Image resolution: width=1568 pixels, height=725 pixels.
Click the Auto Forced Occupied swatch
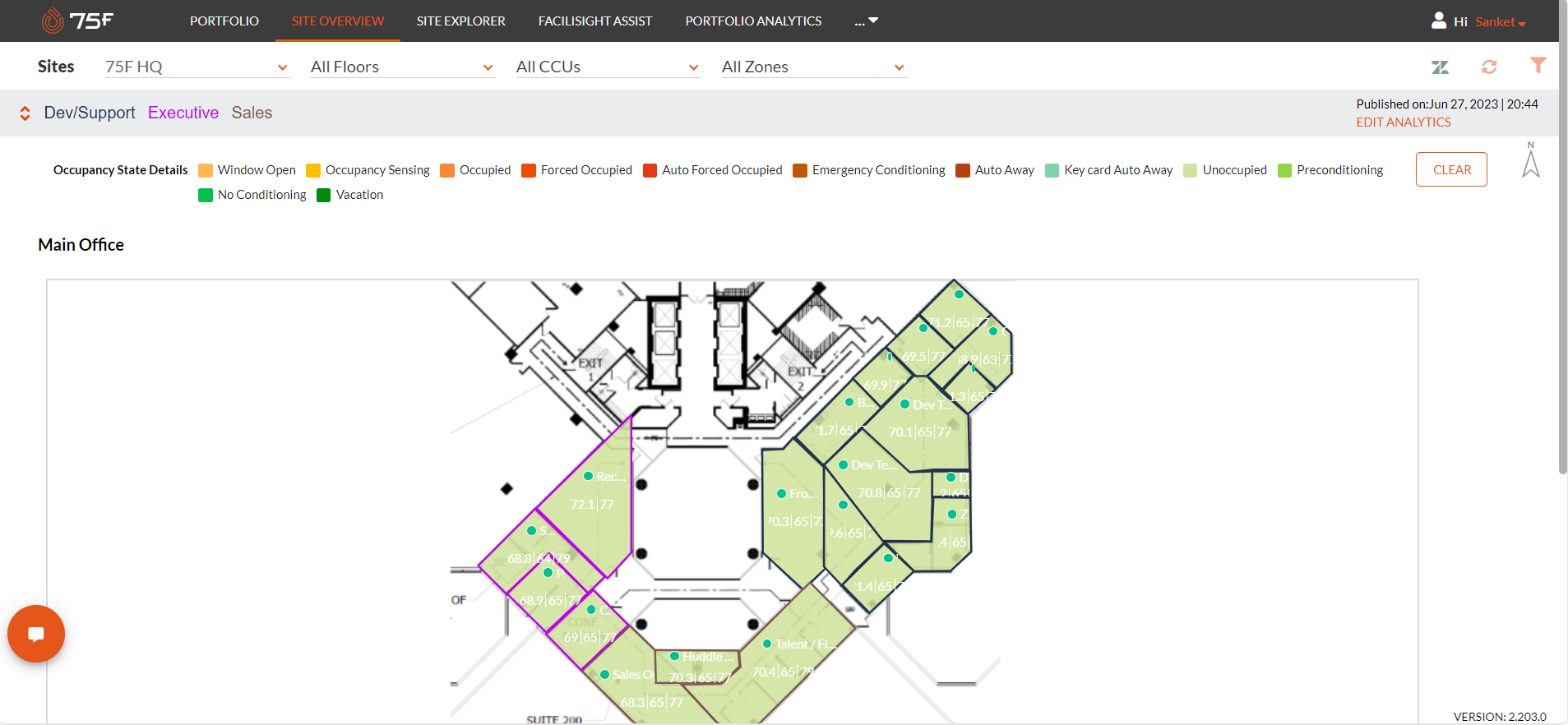click(650, 170)
